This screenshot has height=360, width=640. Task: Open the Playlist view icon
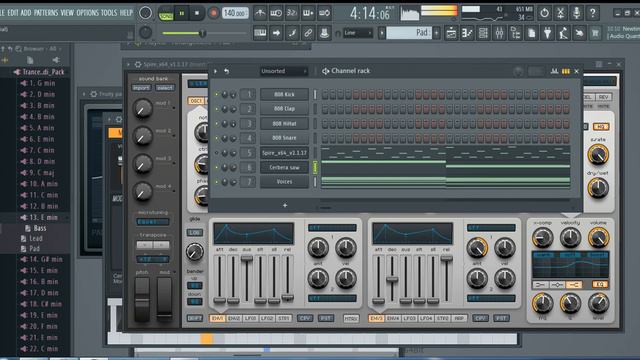[x=451, y=33]
